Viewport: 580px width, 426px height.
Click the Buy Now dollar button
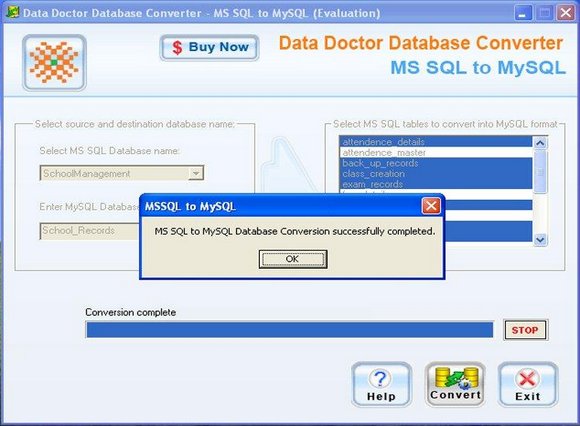pos(209,47)
